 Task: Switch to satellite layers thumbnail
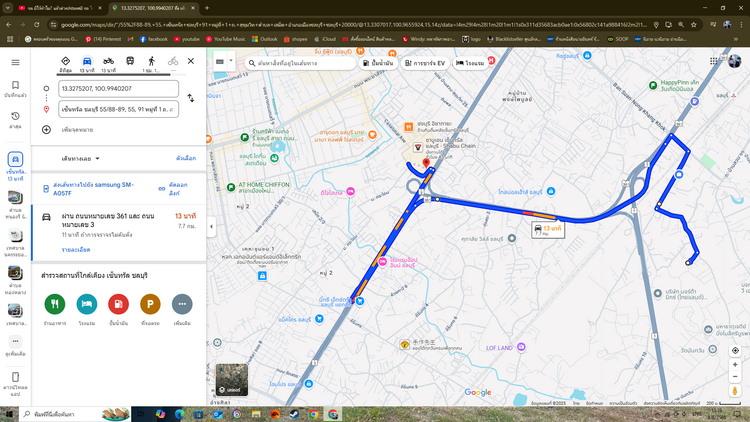pos(232,379)
